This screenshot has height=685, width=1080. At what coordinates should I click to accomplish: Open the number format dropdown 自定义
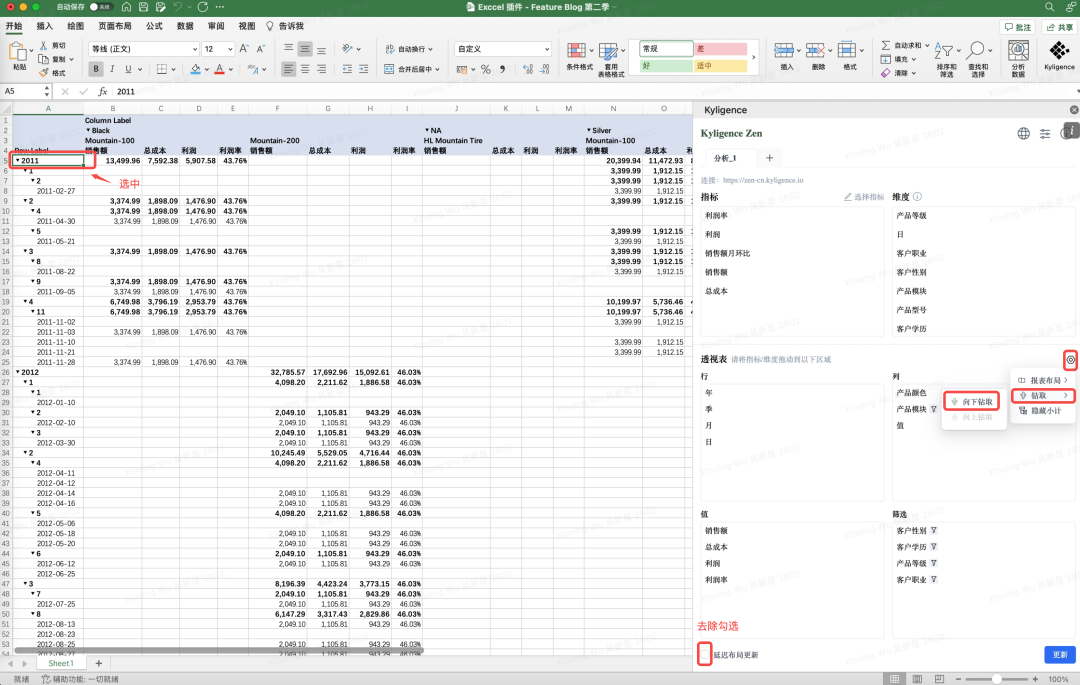503,49
